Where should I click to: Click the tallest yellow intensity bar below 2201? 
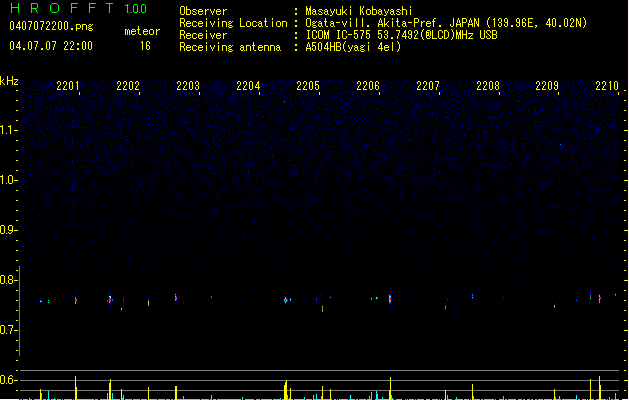tap(75, 388)
